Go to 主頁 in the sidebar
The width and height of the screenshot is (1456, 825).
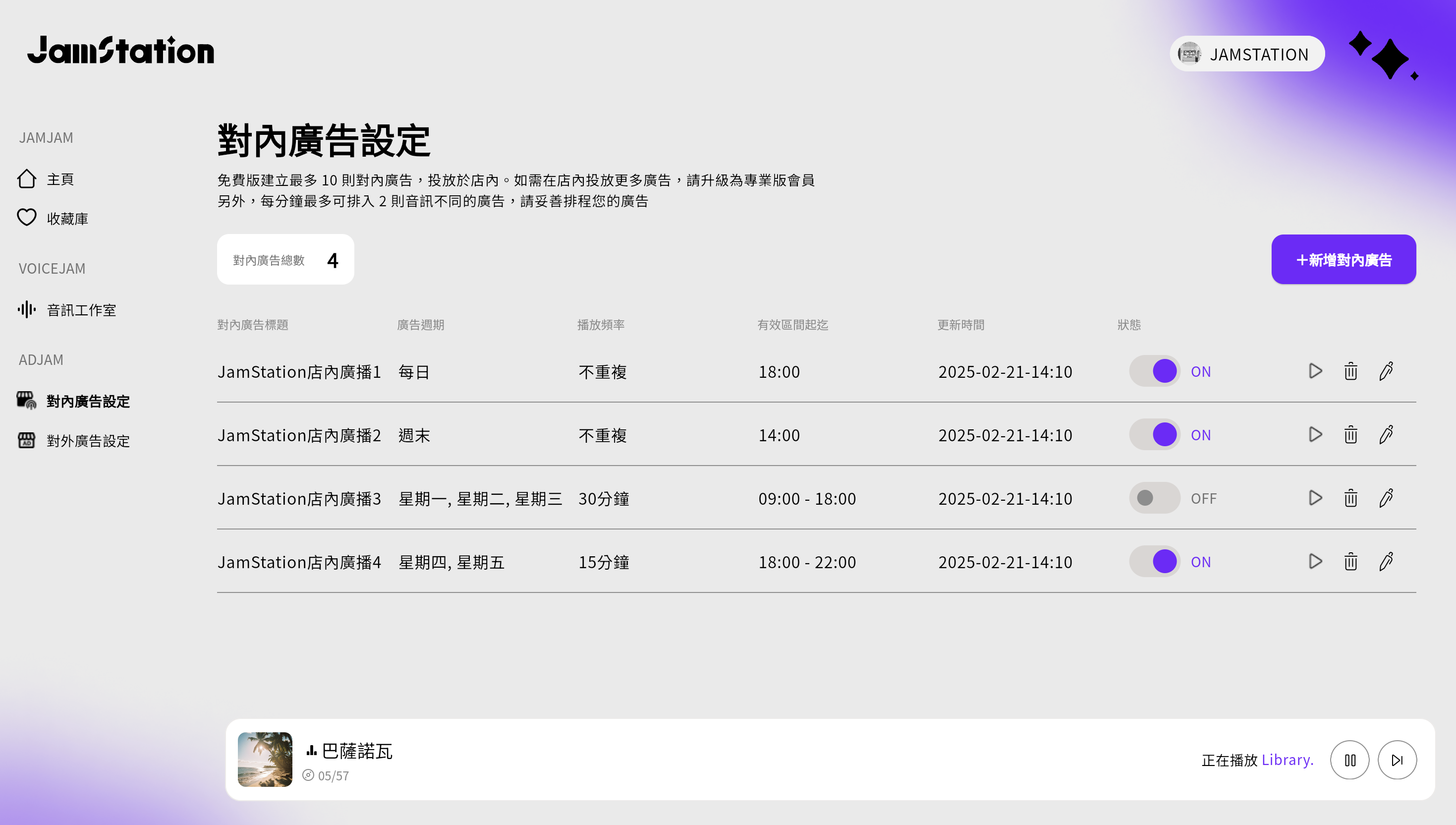tap(59, 179)
